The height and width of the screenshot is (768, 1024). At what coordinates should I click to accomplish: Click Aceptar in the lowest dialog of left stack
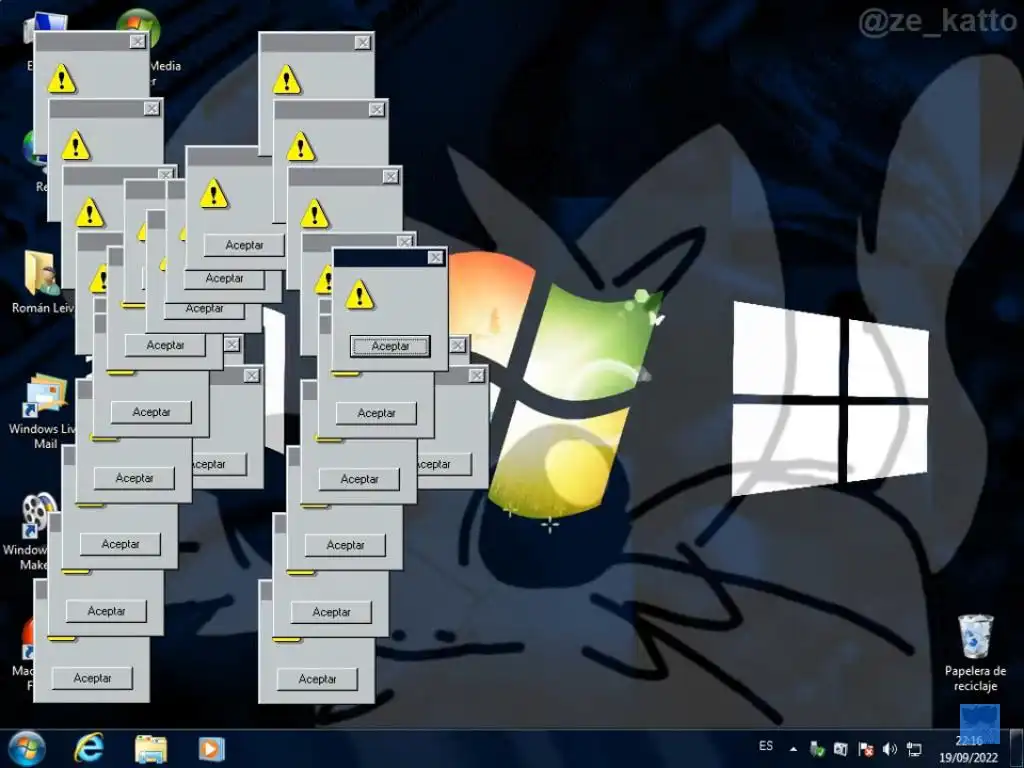pos(92,678)
